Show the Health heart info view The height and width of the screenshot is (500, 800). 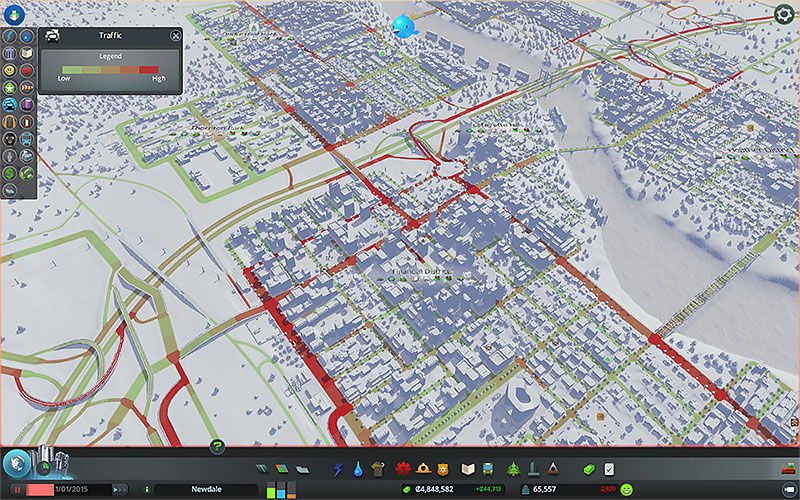(x=27, y=70)
